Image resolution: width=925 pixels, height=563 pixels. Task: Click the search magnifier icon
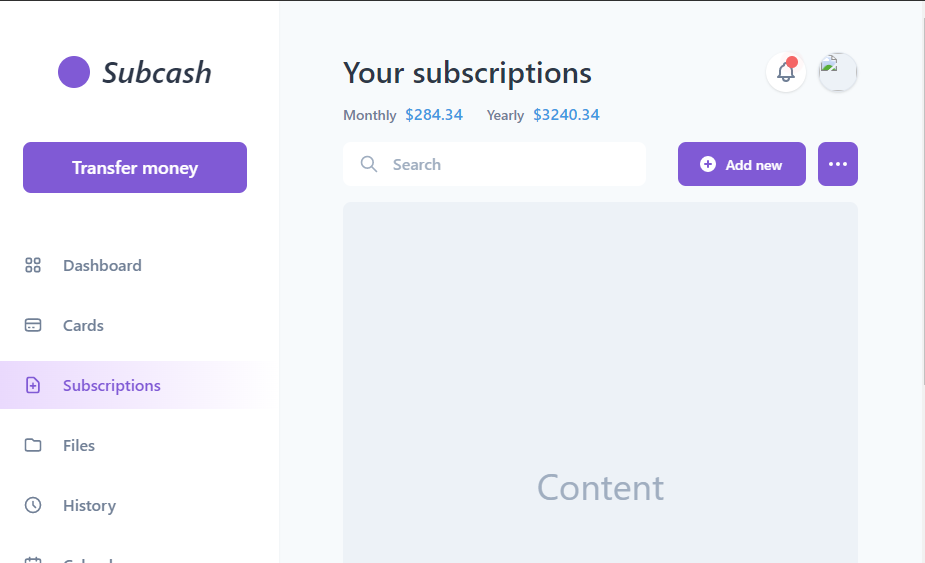click(x=369, y=164)
